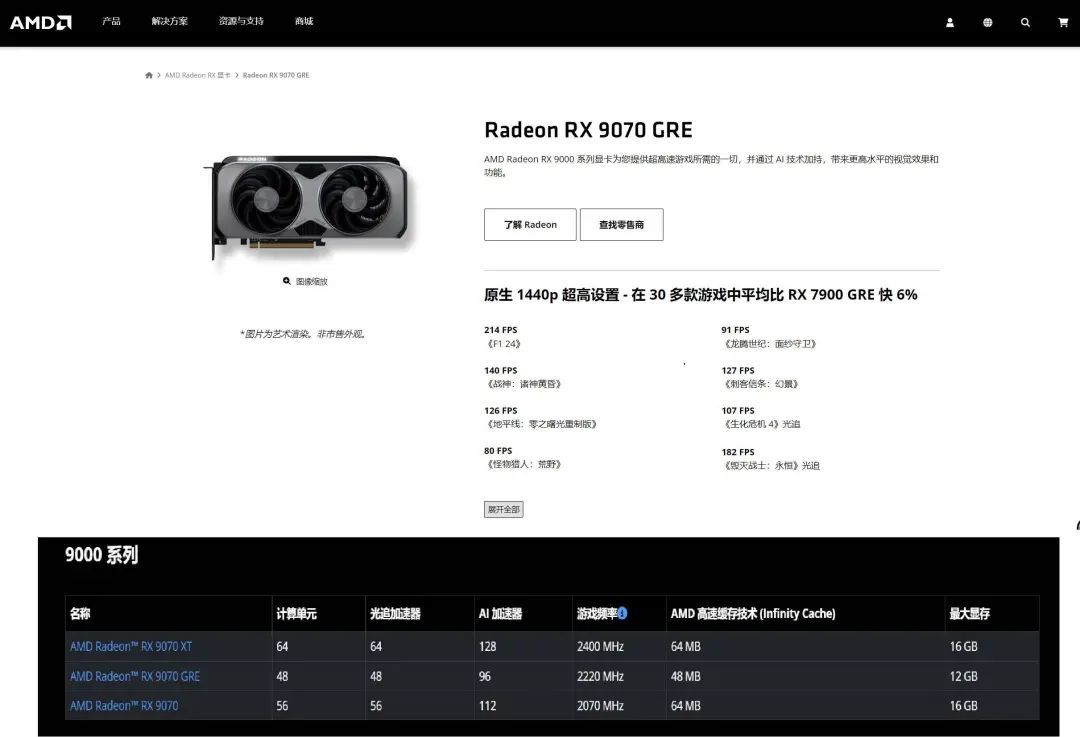Click the 96 AI accelerator cell
This screenshot has height=737, width=1080.
(x=485, y=676)
